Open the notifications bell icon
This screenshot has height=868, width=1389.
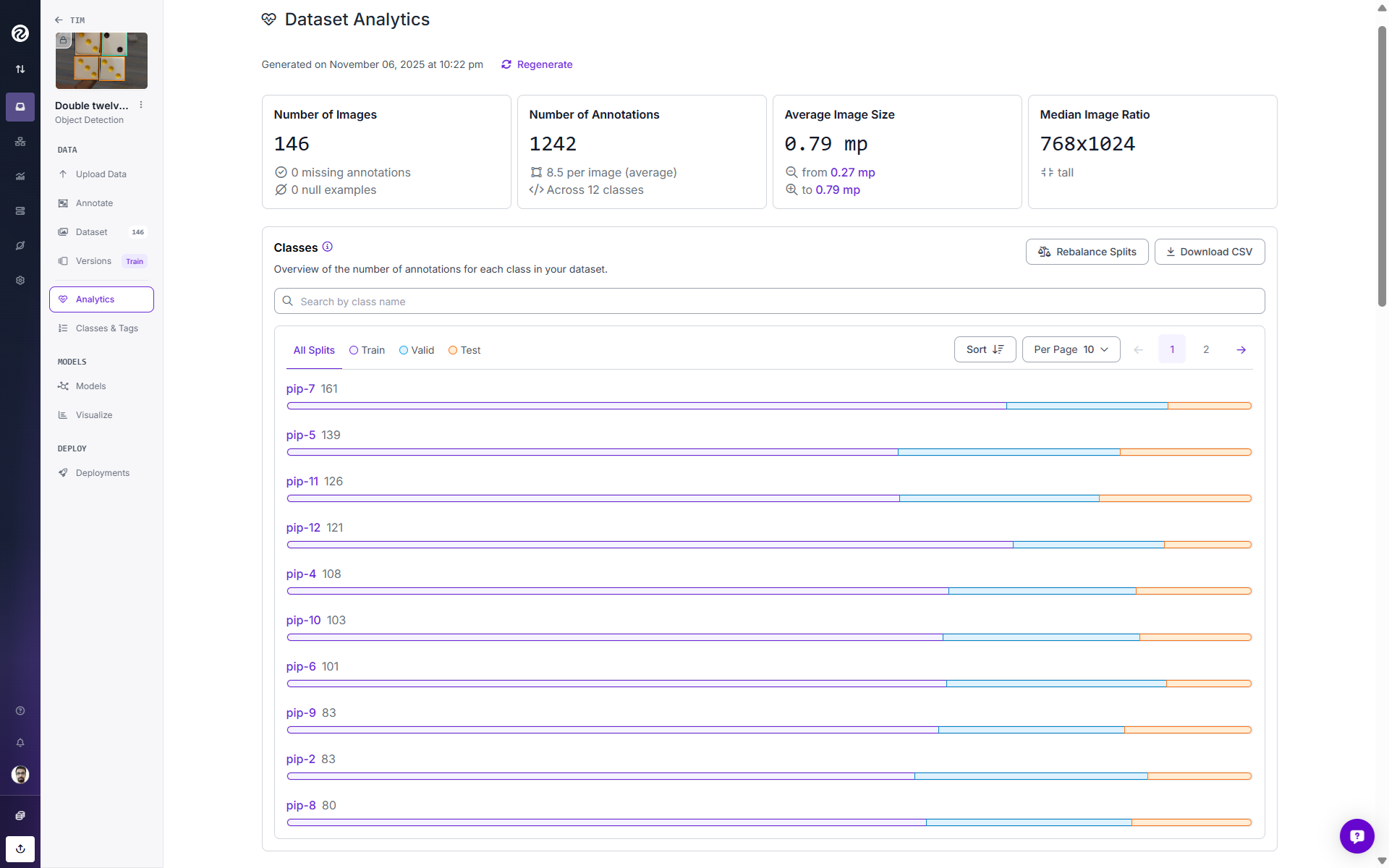pos(20,743)
